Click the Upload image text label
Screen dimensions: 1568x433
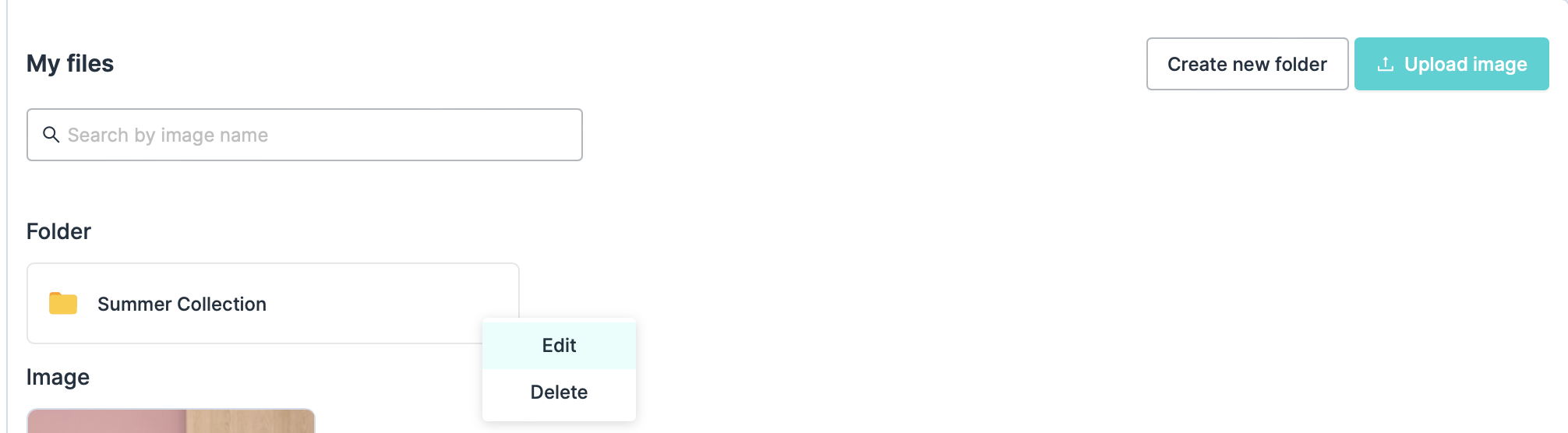coord(1465,64)
